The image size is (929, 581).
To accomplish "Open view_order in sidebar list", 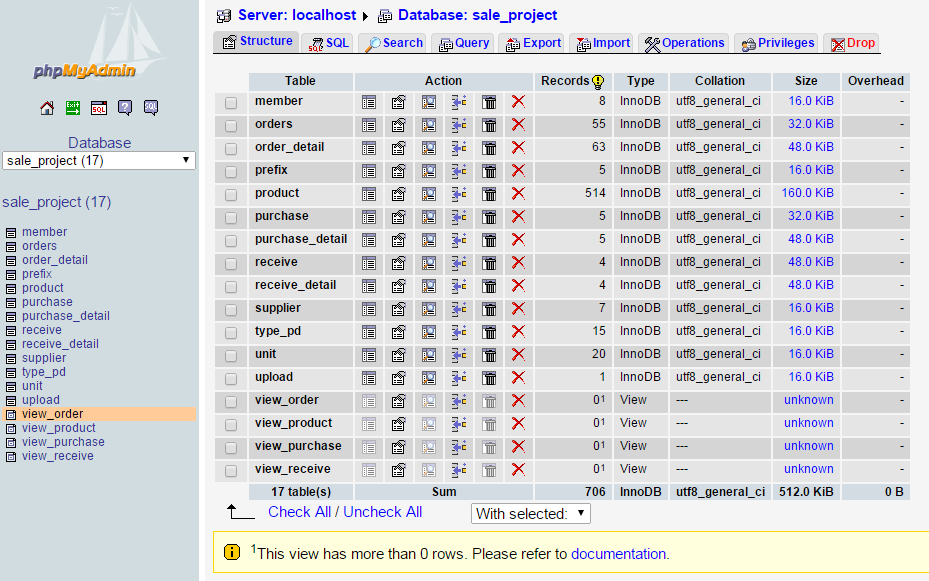I will coord(52,414).
